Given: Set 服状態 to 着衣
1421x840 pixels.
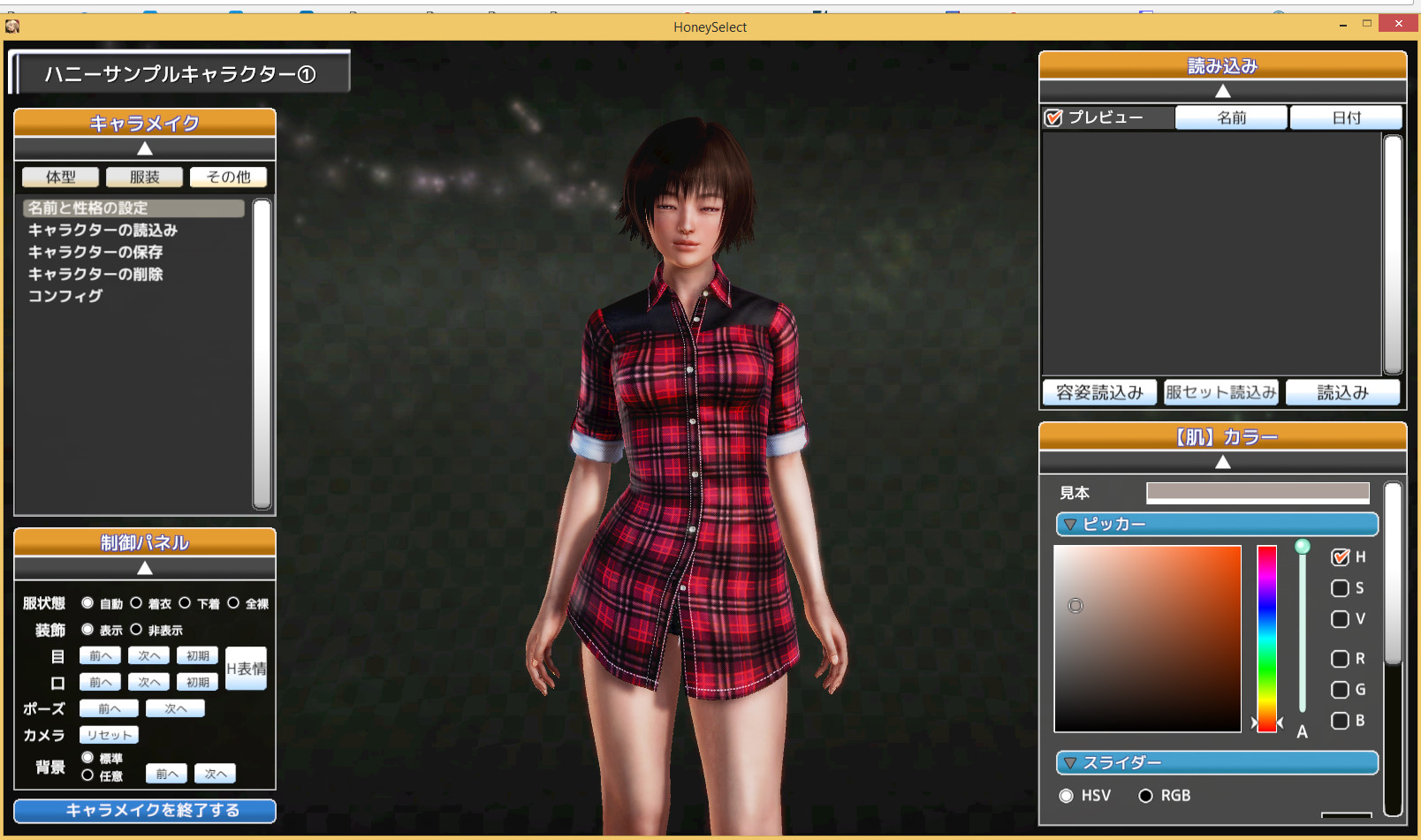Looking at the screenshot, I should click(136, 603).
